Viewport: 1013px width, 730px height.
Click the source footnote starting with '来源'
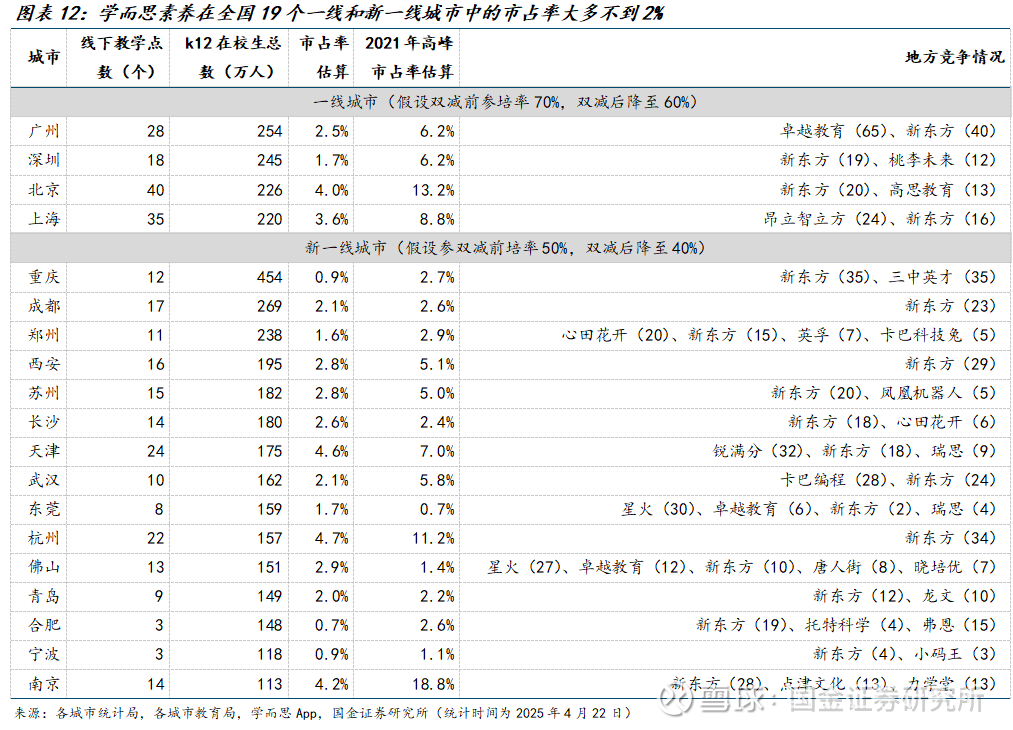[322, 714]
